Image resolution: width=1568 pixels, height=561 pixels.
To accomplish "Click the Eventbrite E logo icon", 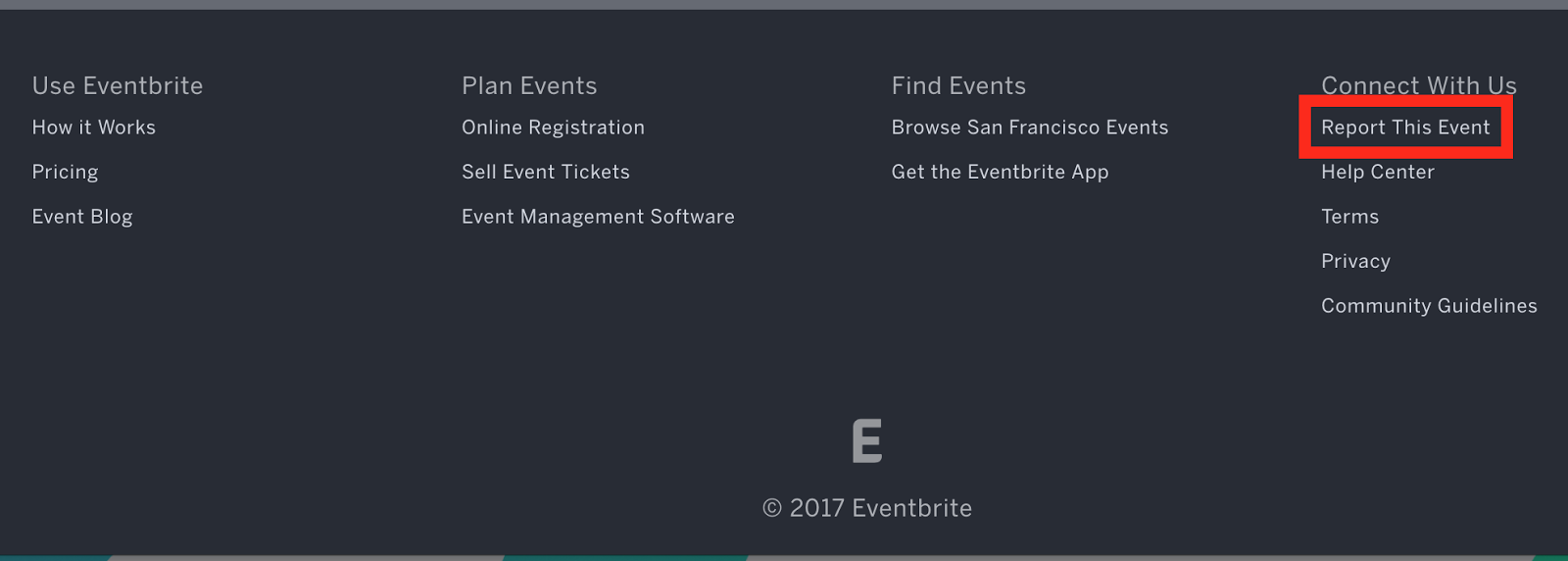I will coord(866,440).
